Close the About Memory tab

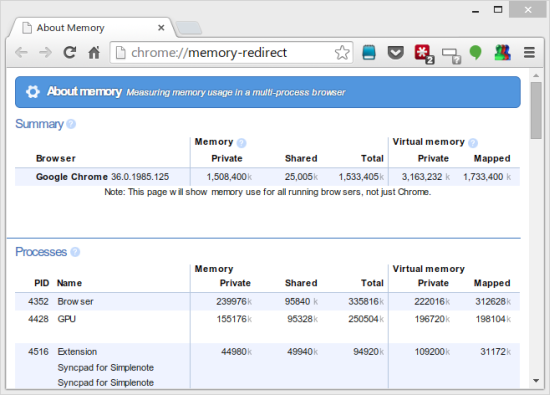click(161, 27)
